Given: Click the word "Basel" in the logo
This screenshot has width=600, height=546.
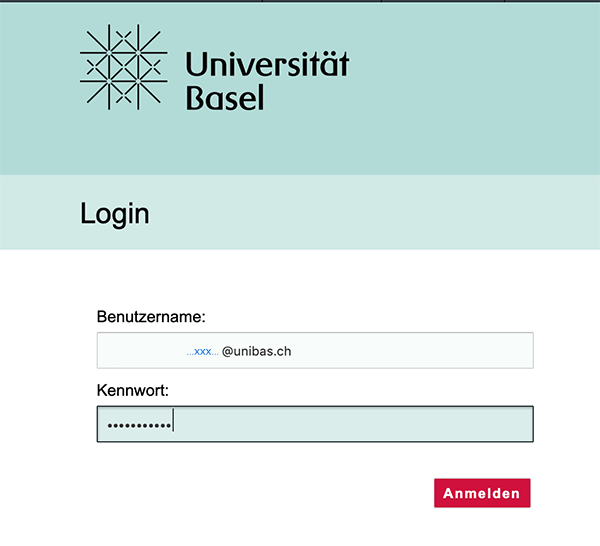Looking at the screenshot, I should [x=224, y=98].
